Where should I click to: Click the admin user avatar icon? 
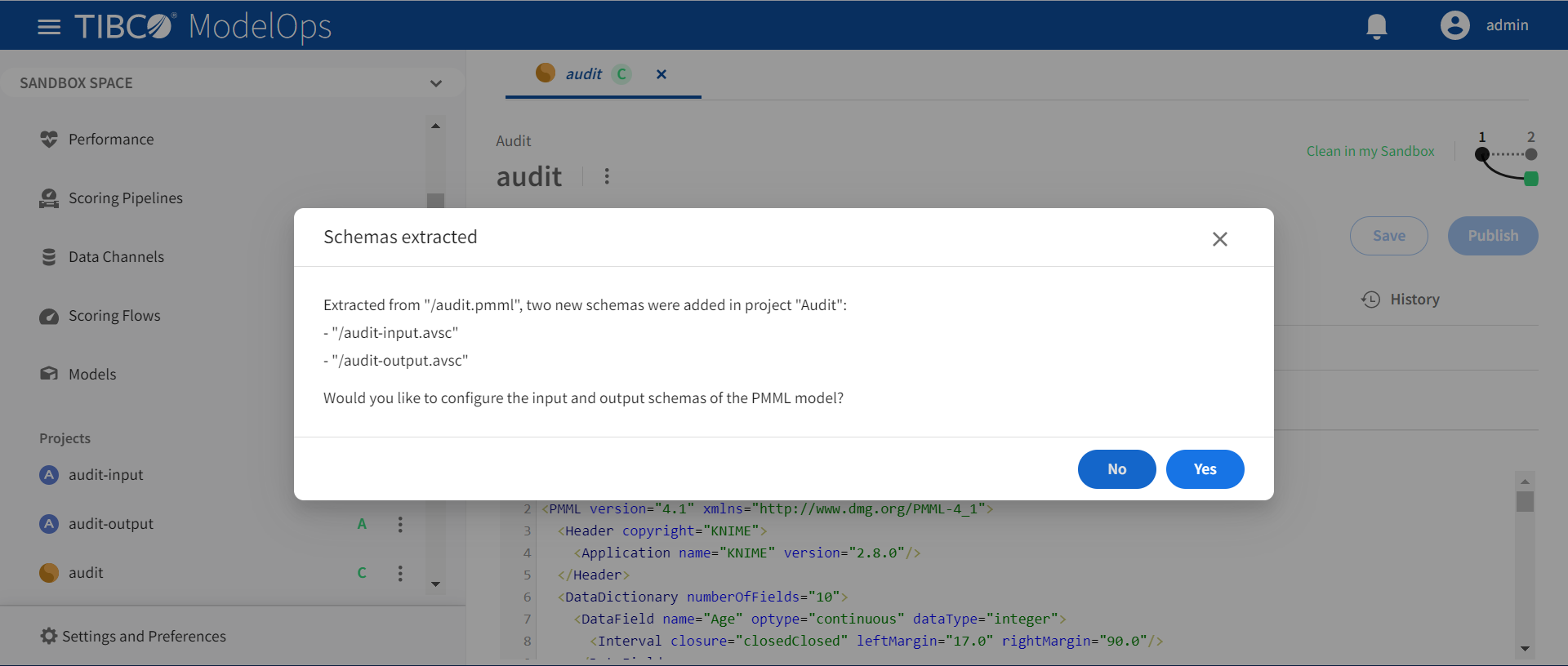[1454, 25]
